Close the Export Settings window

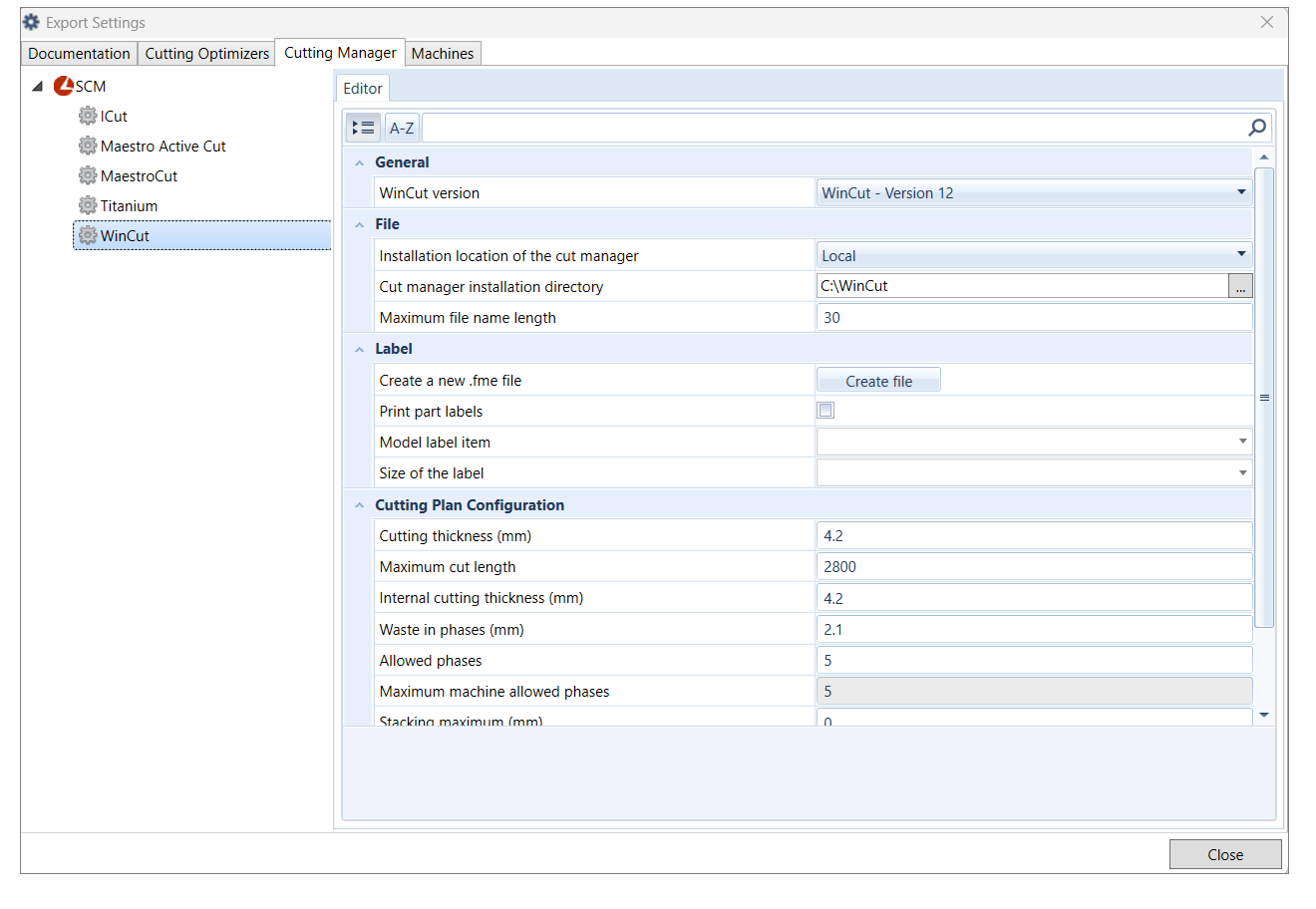[x=1266, y=22]
